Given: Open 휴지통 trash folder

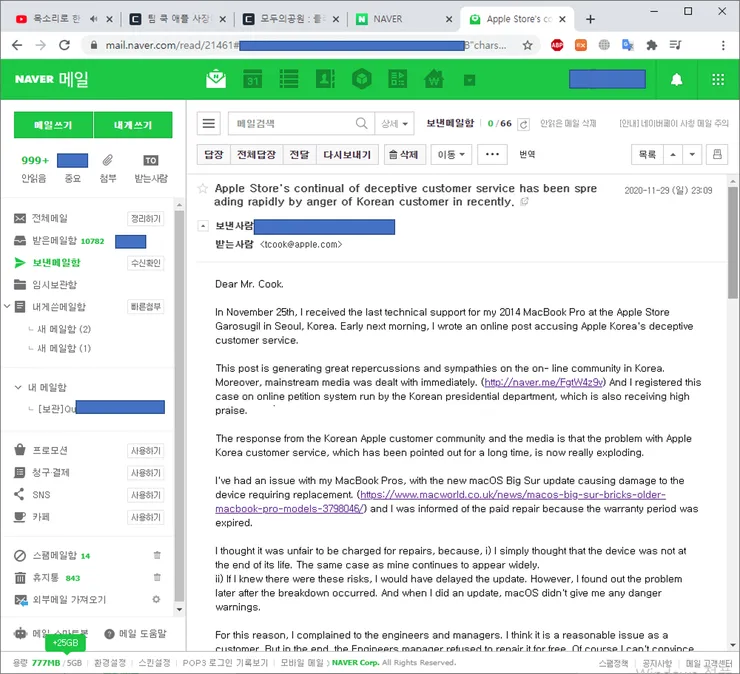Looking at the screenshot, I should tap(46, 578).
